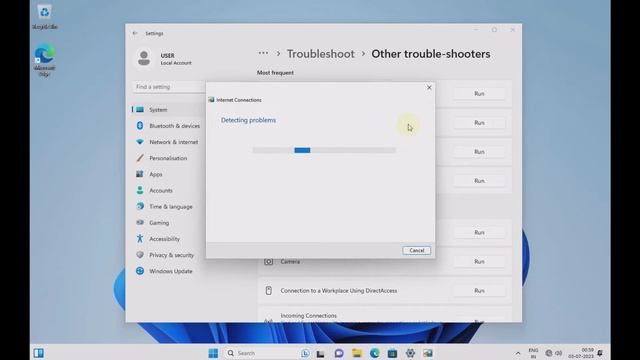Viewport: 640px width, 360px height.
Task: Open network and volume quick settings
Action: click(554, 353)
